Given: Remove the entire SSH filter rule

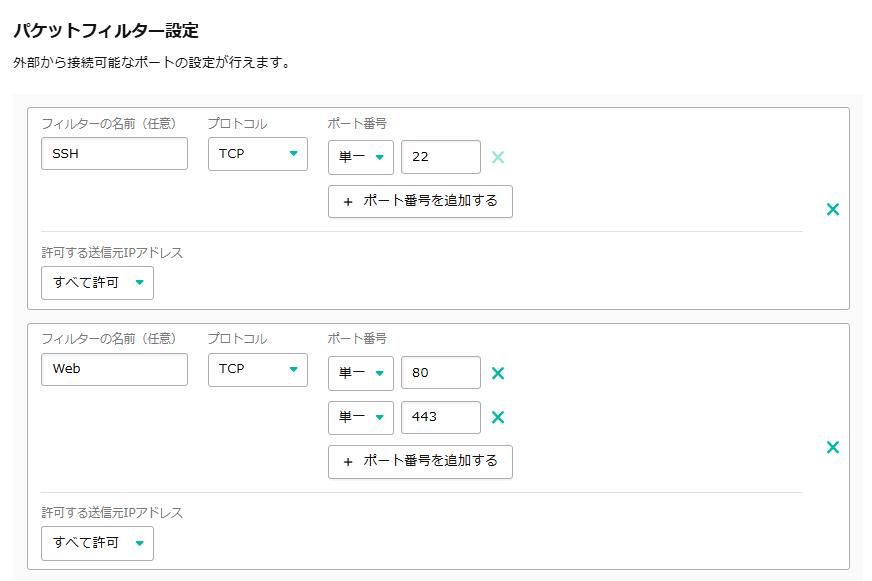Looking at the screenshot, I should 832,210.
